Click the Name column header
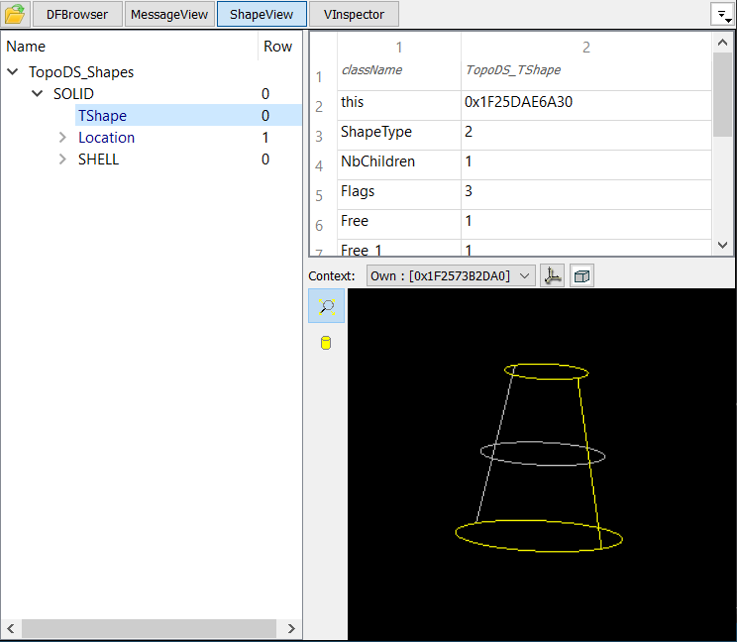The width and height of the screenshot is (737, 642). click(130, 47)
